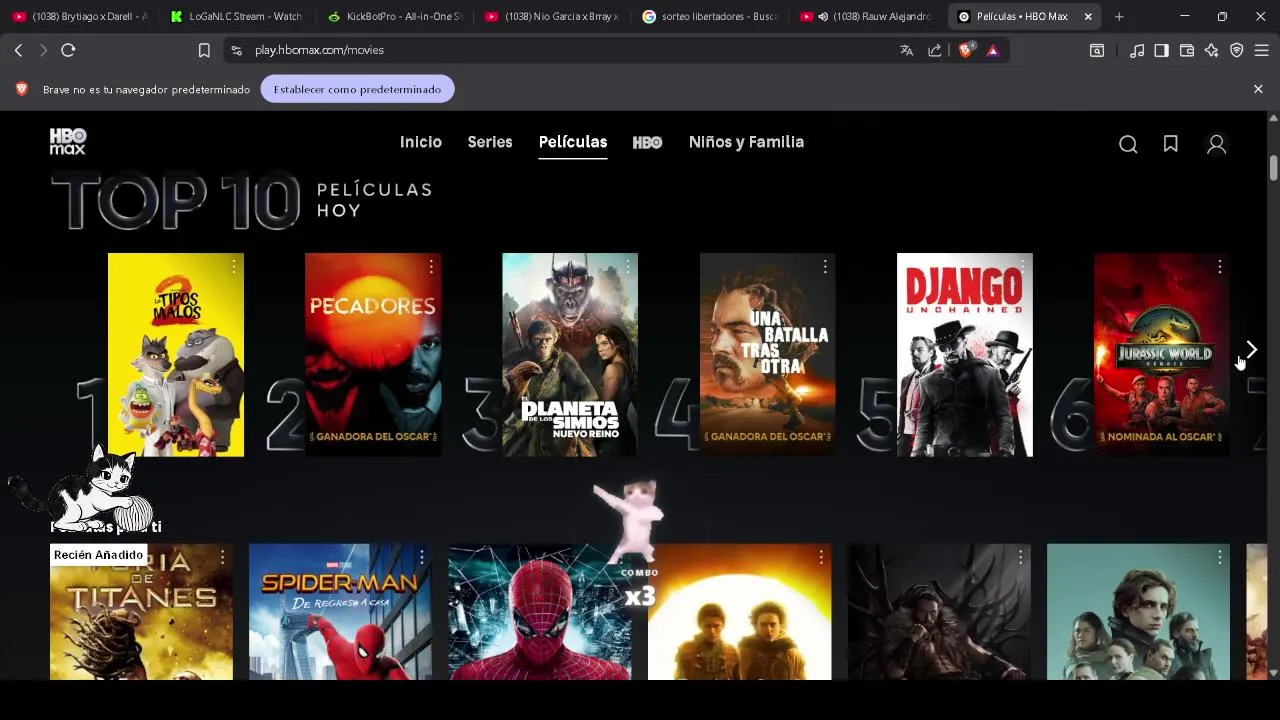Go back with browser back arrow

[18, 50]
